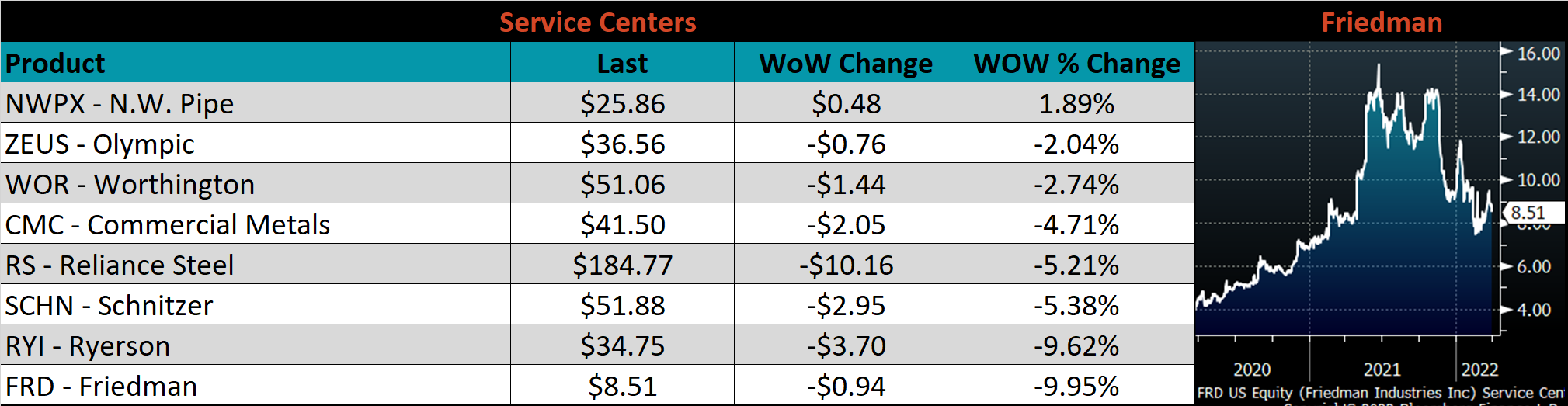The image size is (1568, 406).
Task: Select the NWPX - N.W. Pipe row label
Action: tap(120, 103)
